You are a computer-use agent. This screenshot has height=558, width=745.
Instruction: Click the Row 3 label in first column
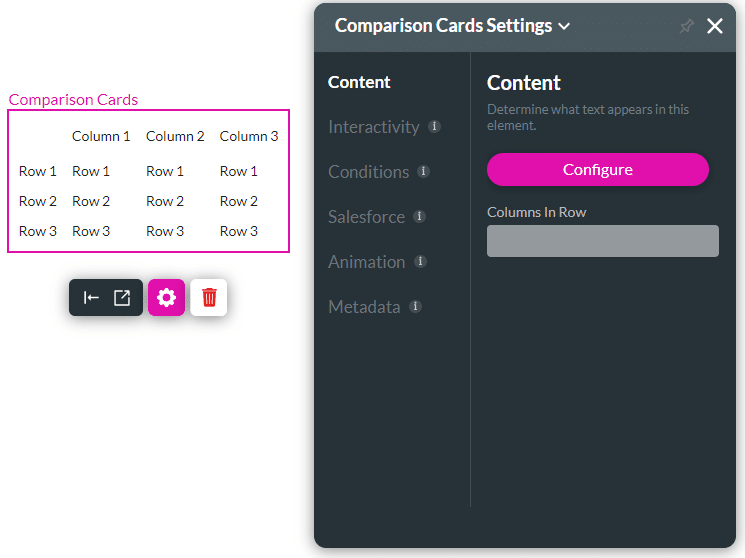[x=38, y=231]
